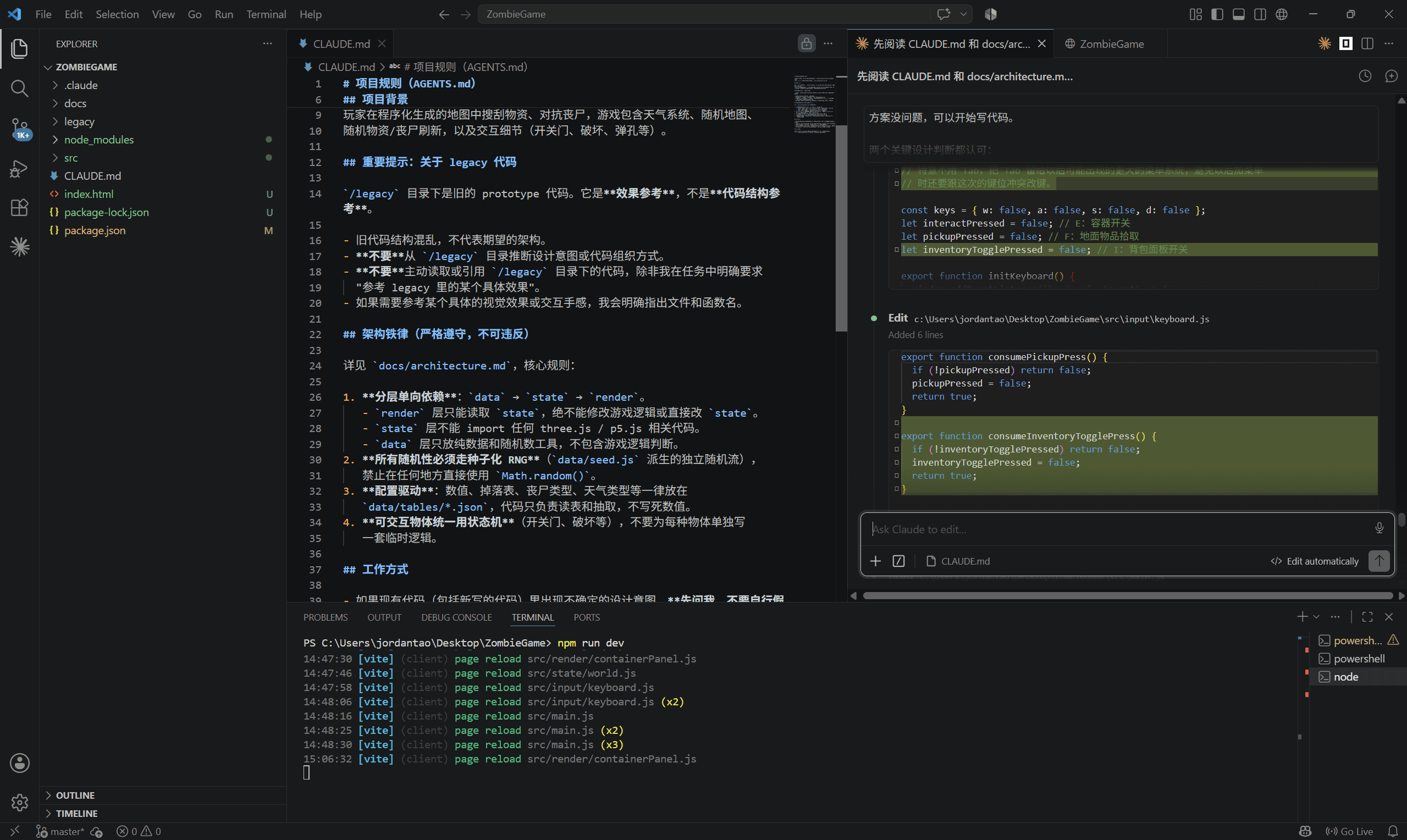Image resolution: width=1407 pixels, height=840 pixels.
Task: Go back using the title bar arrow
Action: coord(444,14)
